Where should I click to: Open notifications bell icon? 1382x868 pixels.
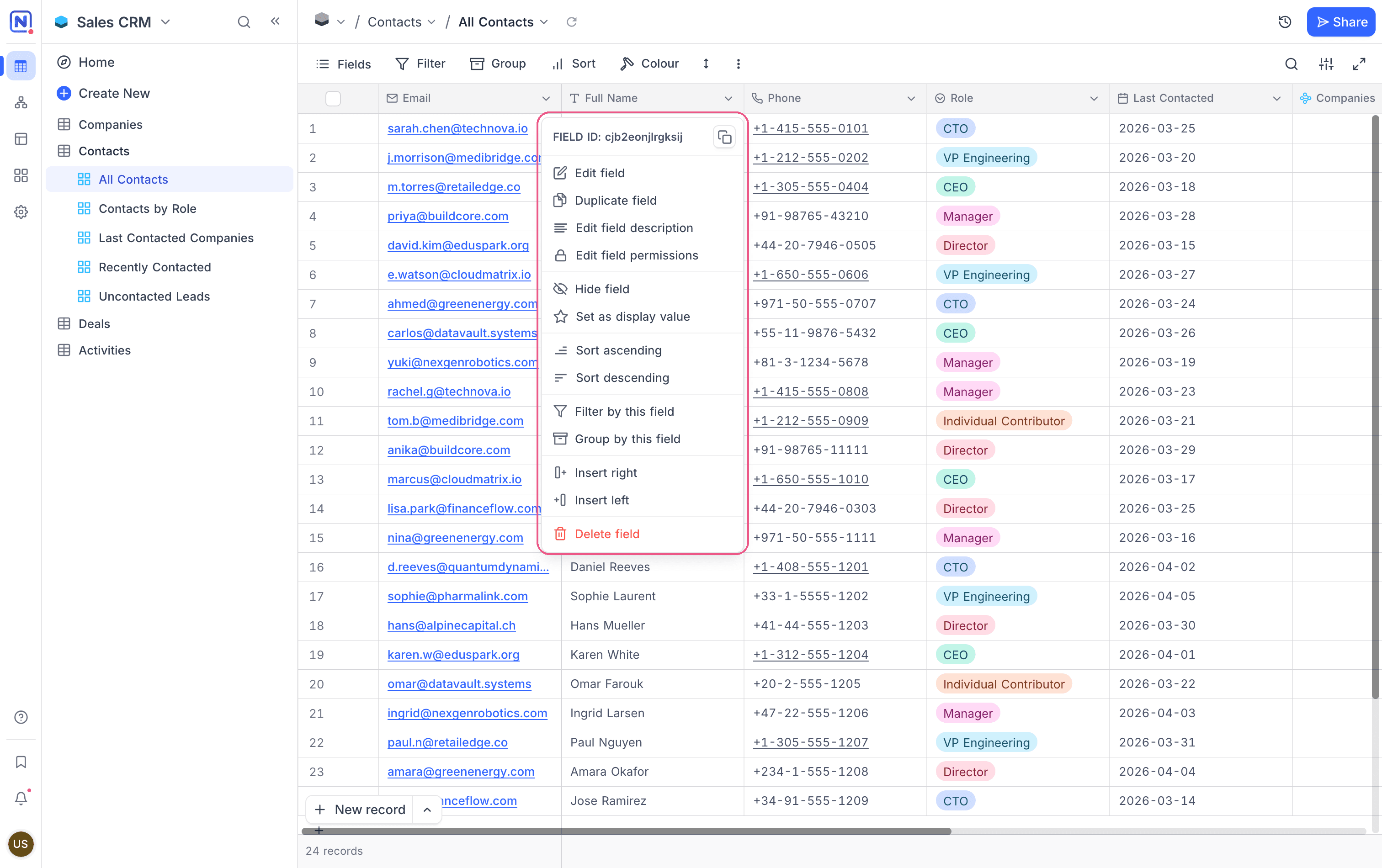coord(21,798)
